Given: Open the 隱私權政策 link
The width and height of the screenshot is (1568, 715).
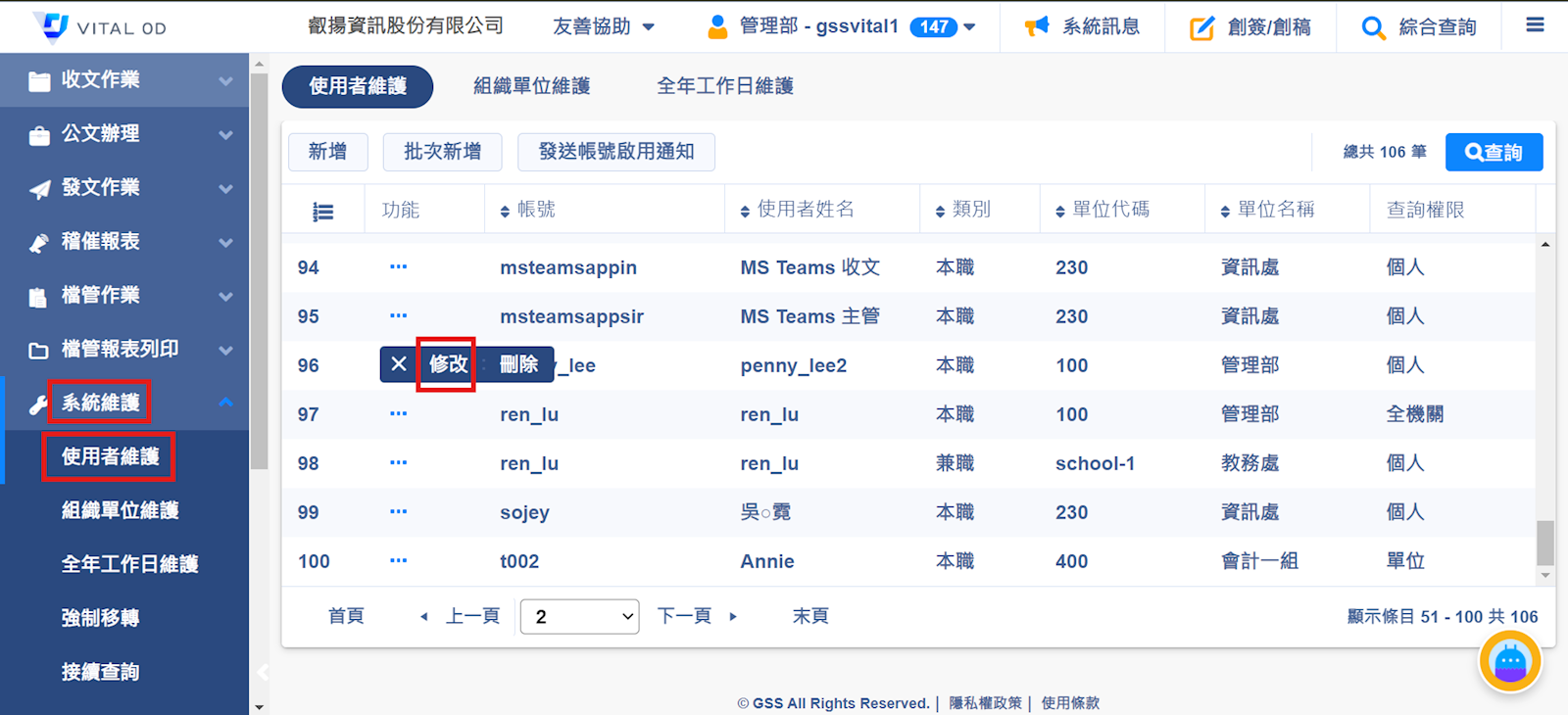Looking at the screenshot, I should [985, 703].
